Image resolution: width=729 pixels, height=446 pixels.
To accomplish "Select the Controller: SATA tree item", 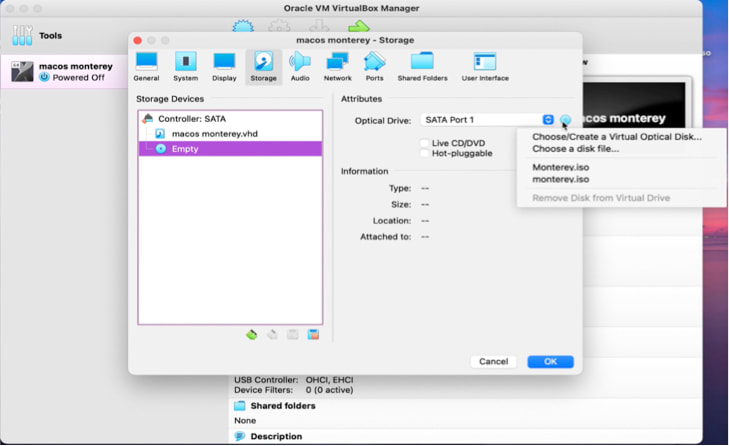I will 230,119.
